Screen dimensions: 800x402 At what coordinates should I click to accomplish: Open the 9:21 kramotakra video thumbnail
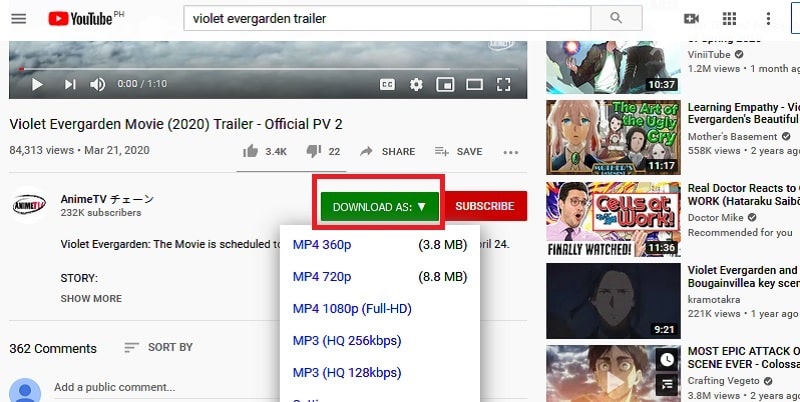pyautogui.click(x=613, y=301)
